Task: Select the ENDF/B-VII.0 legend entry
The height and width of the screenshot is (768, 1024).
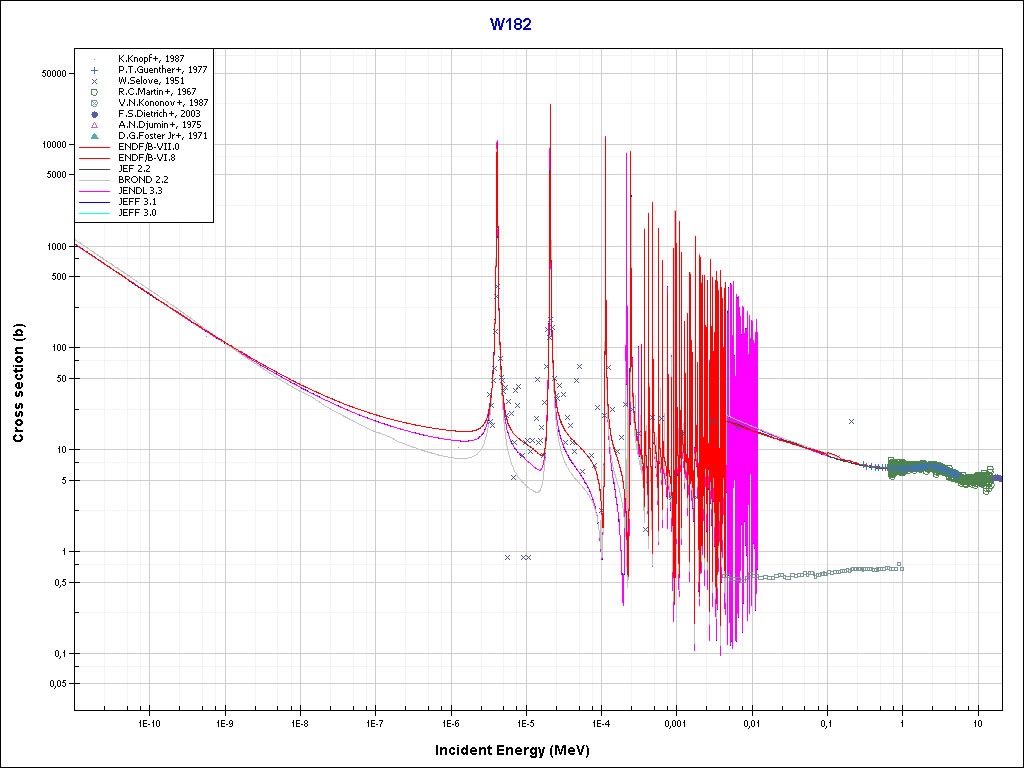Action: click(x=148, y=147)
